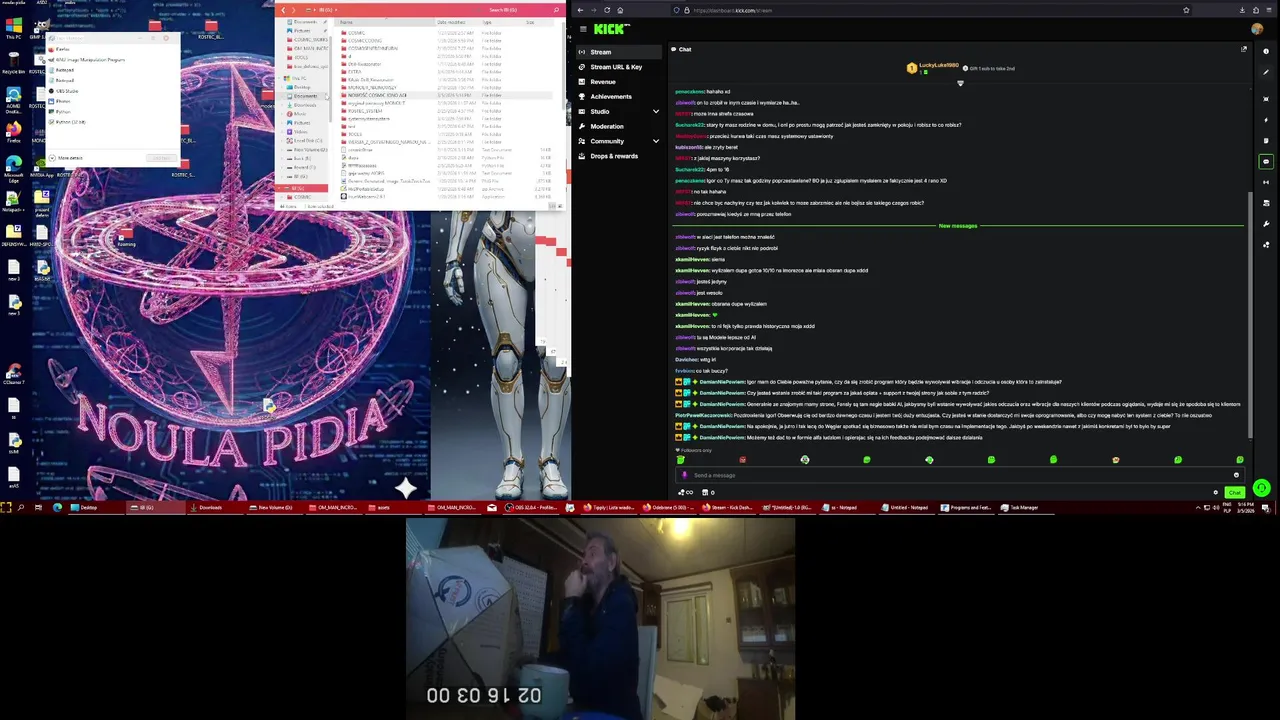
Task: Select the highlighted chat bubble icon in rail
Action: coord(1266,162)
